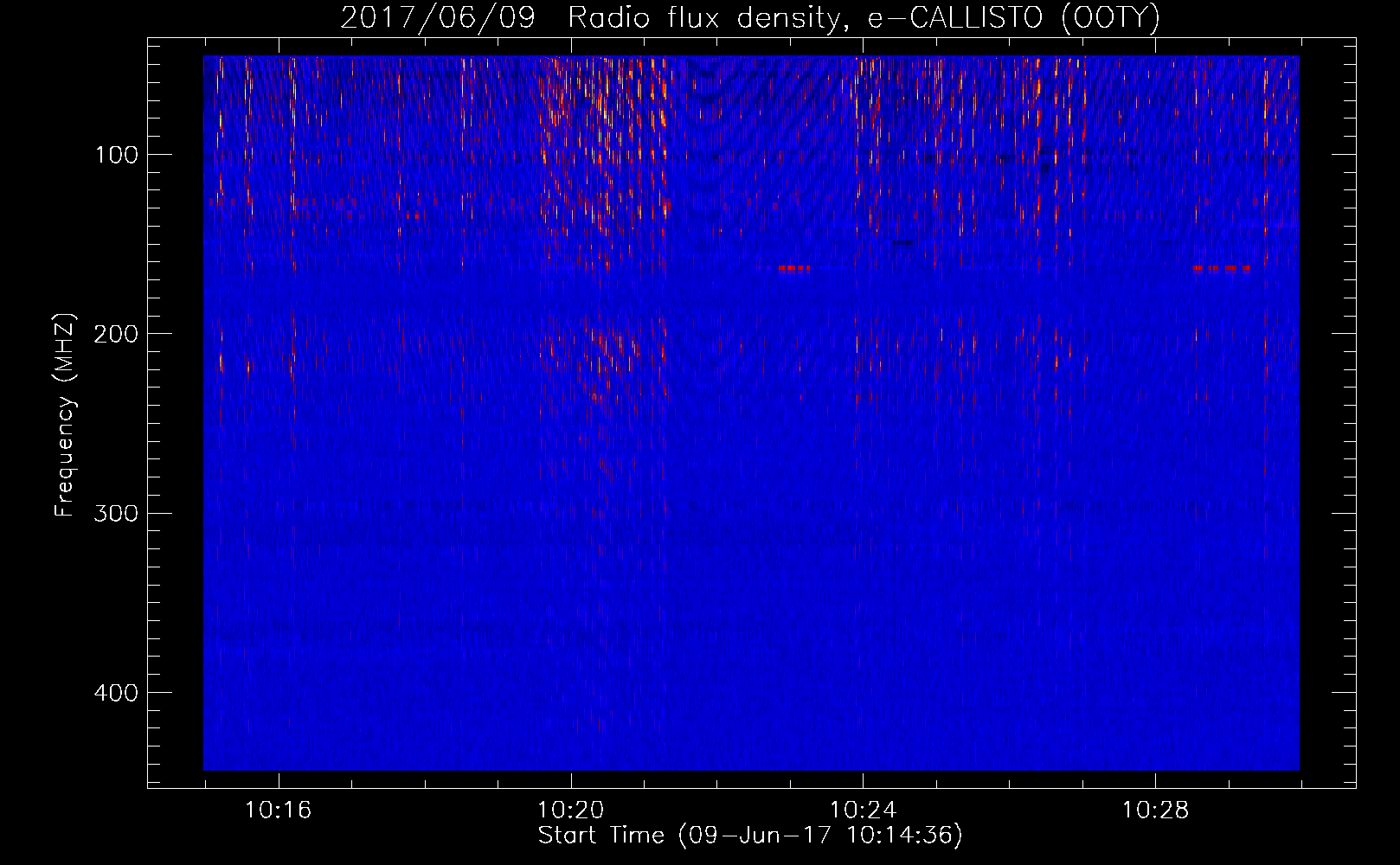Click the 10:16 time tick label
The height and width of the screenshot is (865, 1400).
click(x=279, y=811)
